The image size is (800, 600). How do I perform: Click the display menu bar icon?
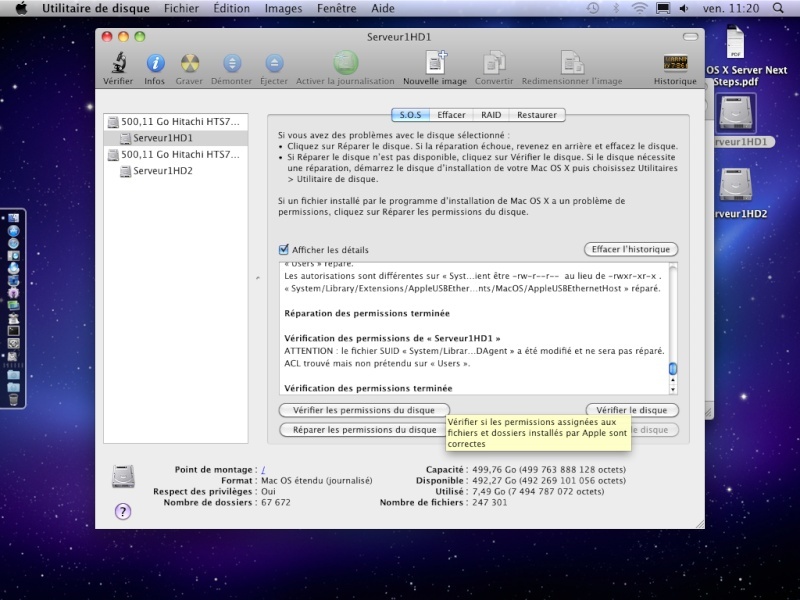[x=663, y=8]
